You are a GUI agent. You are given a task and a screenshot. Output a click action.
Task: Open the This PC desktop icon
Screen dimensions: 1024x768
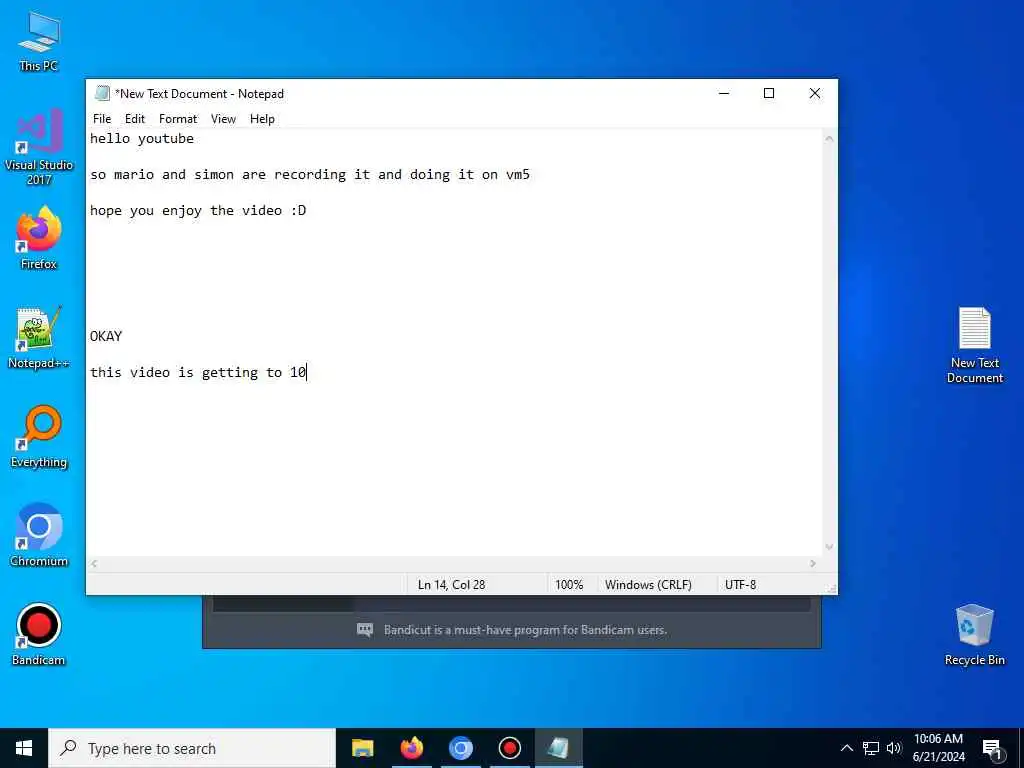coord(39,41)
